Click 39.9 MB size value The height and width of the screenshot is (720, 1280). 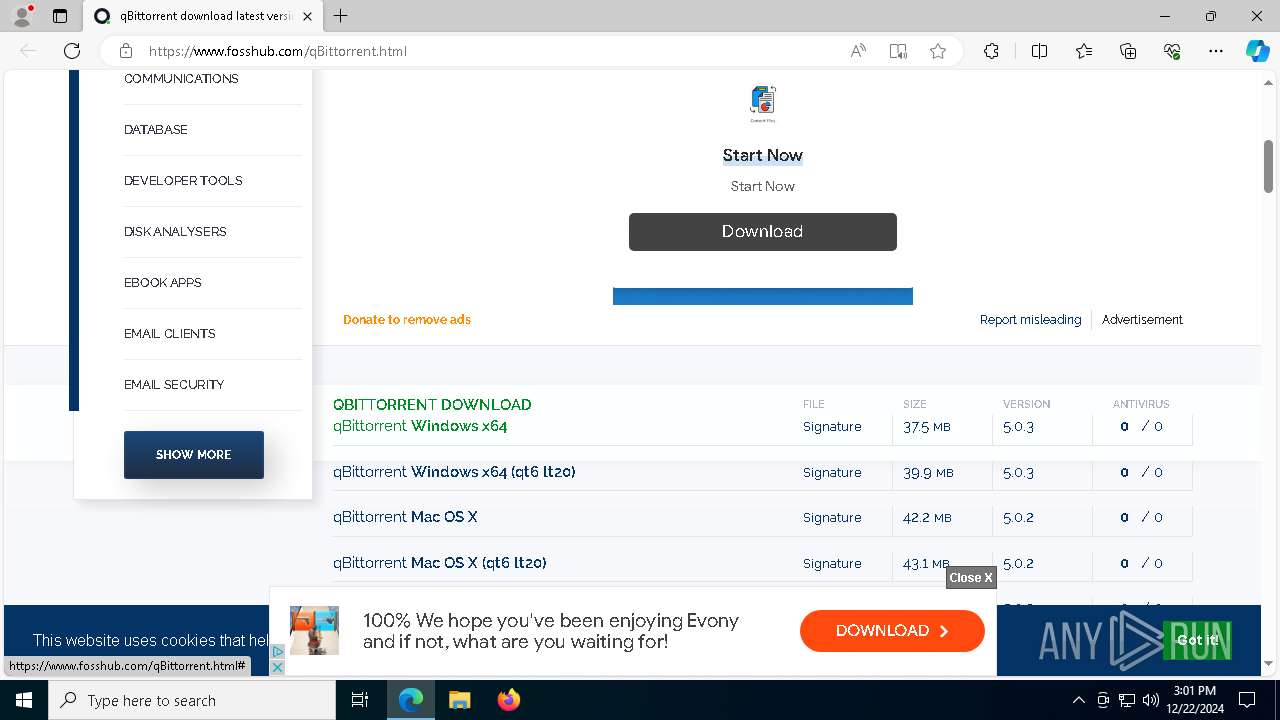[928, 473]
